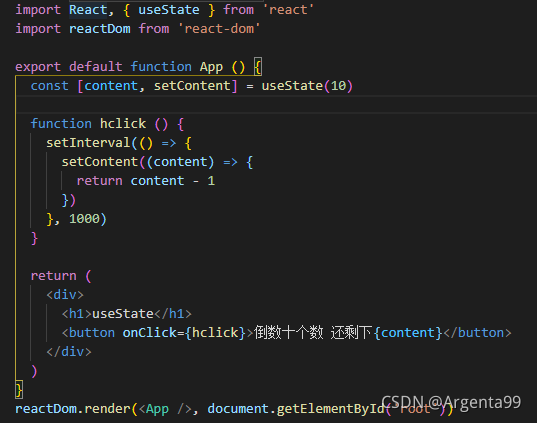Viewport: 537px width, 423px height.
Task: Click useState inside the import braces
Action: (169, 10)
